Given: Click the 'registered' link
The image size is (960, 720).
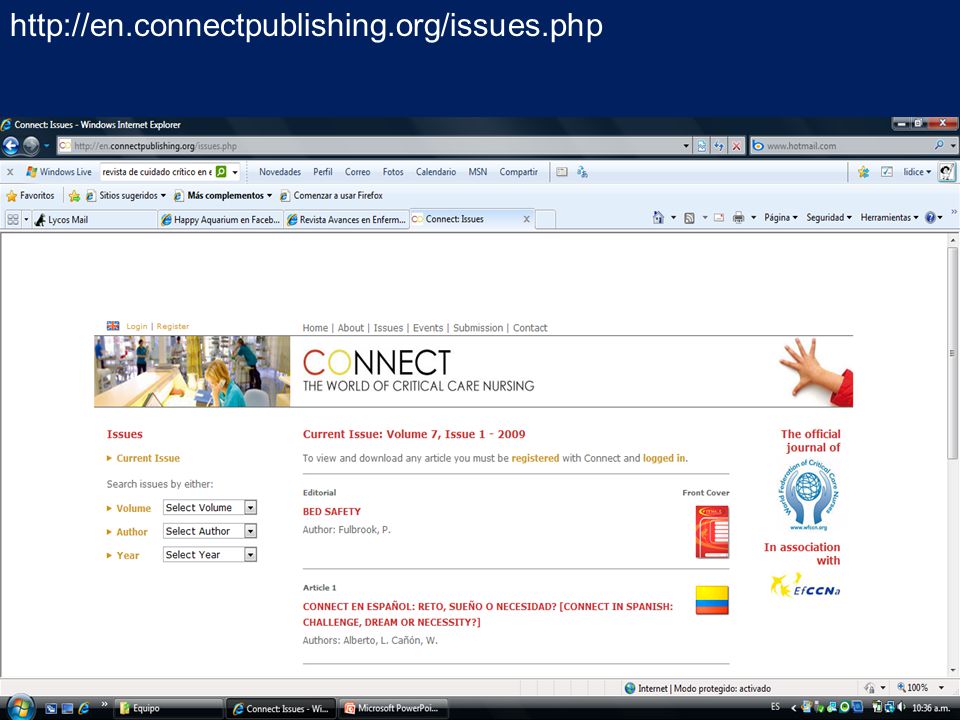Looking at the screenshot, I should (x=535, y=458).
